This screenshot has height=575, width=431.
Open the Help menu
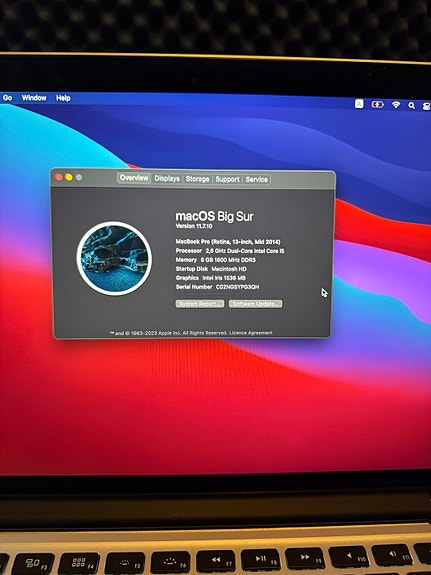[63, 98]
